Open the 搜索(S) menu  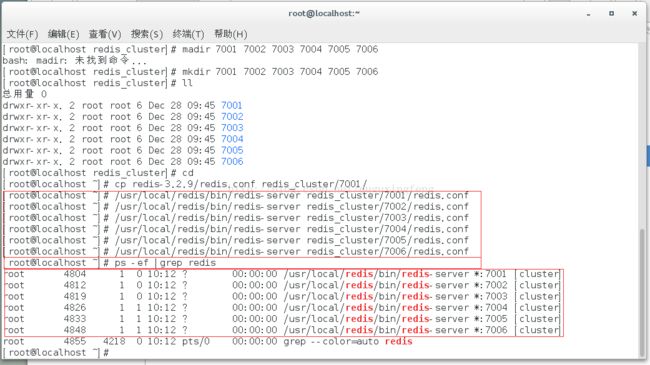pos(147,34)
